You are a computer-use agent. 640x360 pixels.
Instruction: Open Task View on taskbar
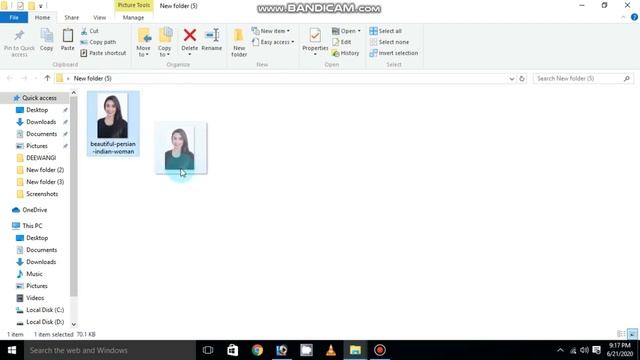pyautogui.click(x=208, y=350)
